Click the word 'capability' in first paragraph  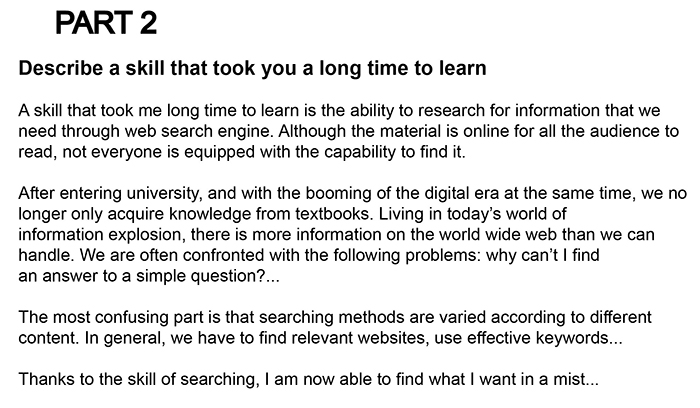click(360, 152)
